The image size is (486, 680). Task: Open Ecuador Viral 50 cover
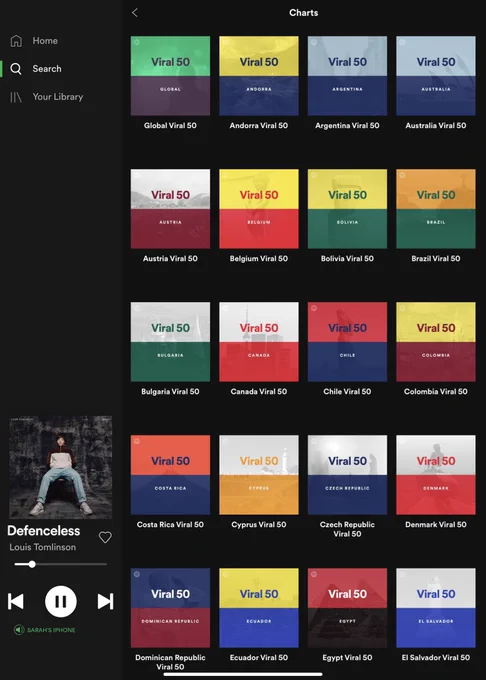[x=259, y=608]
